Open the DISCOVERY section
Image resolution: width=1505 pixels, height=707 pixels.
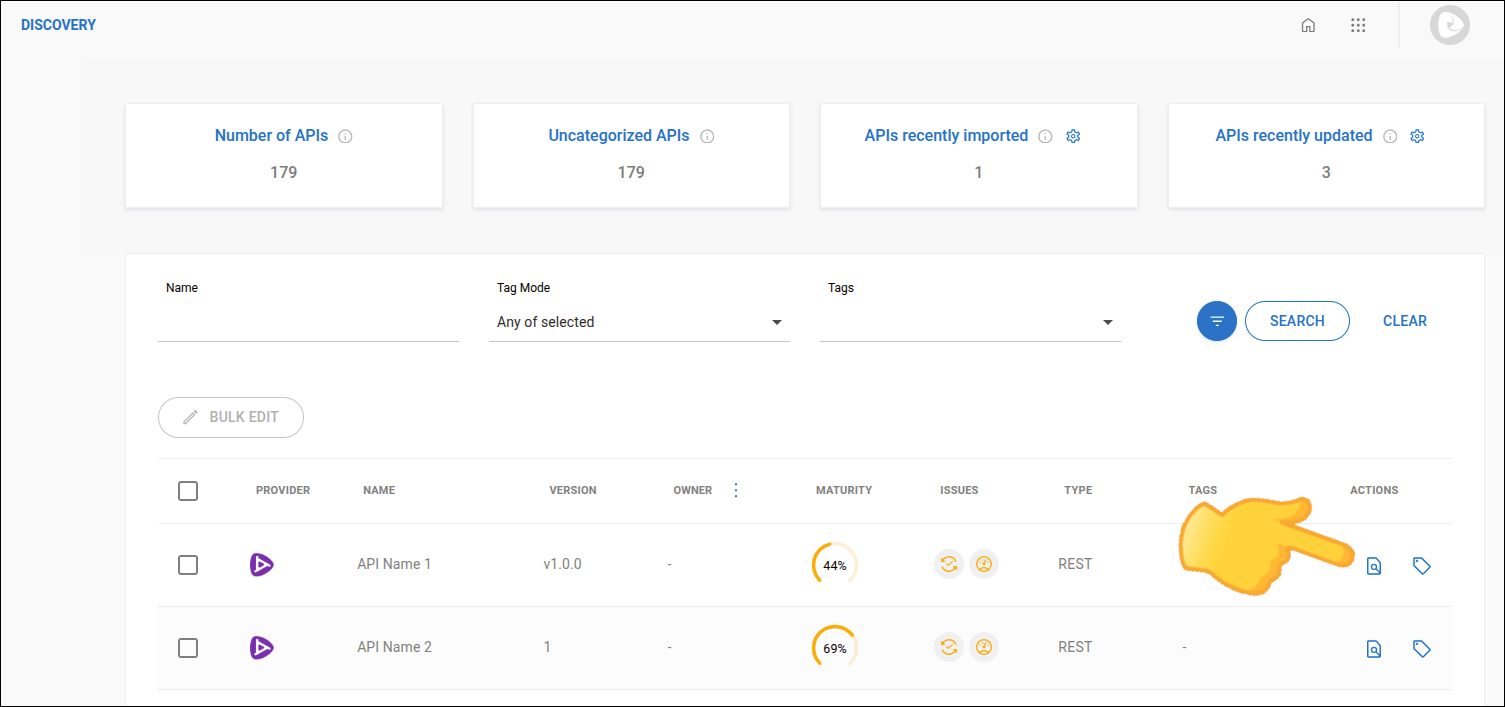click(x=57, y=24)
